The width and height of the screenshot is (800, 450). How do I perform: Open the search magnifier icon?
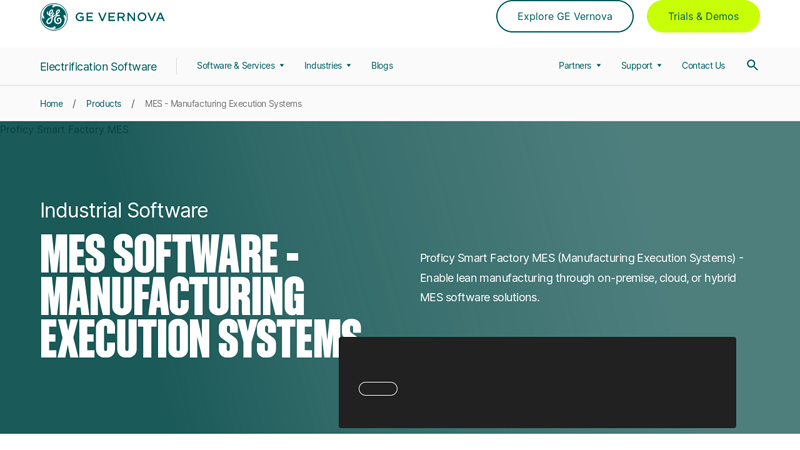[752, 65]
